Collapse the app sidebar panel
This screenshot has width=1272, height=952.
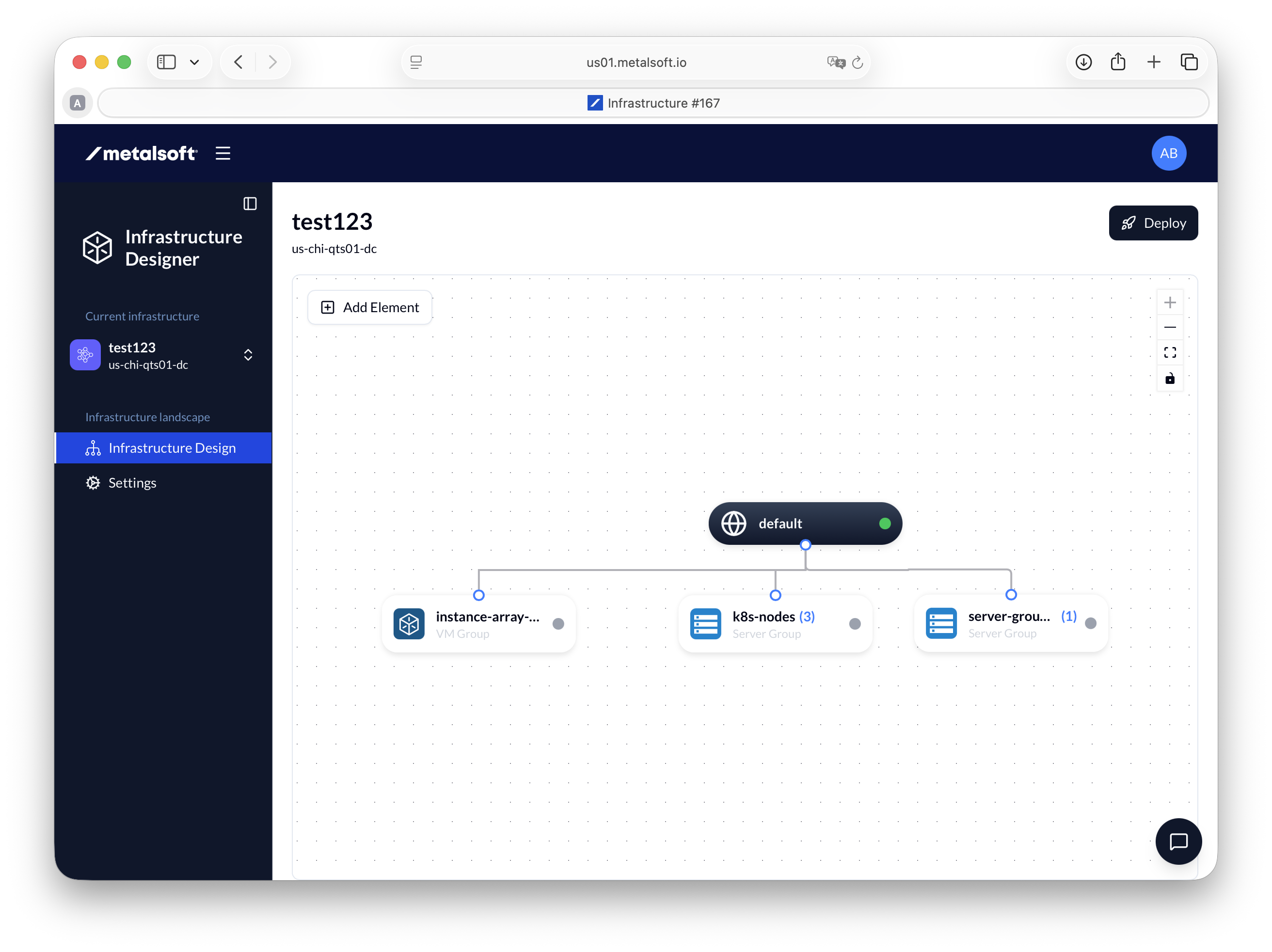point(250,204)
